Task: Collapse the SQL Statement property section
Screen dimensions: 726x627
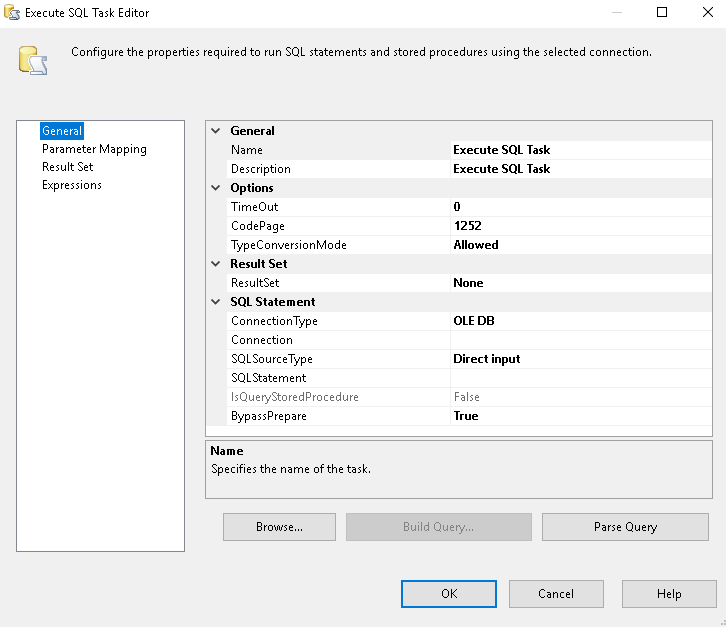Action: click(216, 302)
